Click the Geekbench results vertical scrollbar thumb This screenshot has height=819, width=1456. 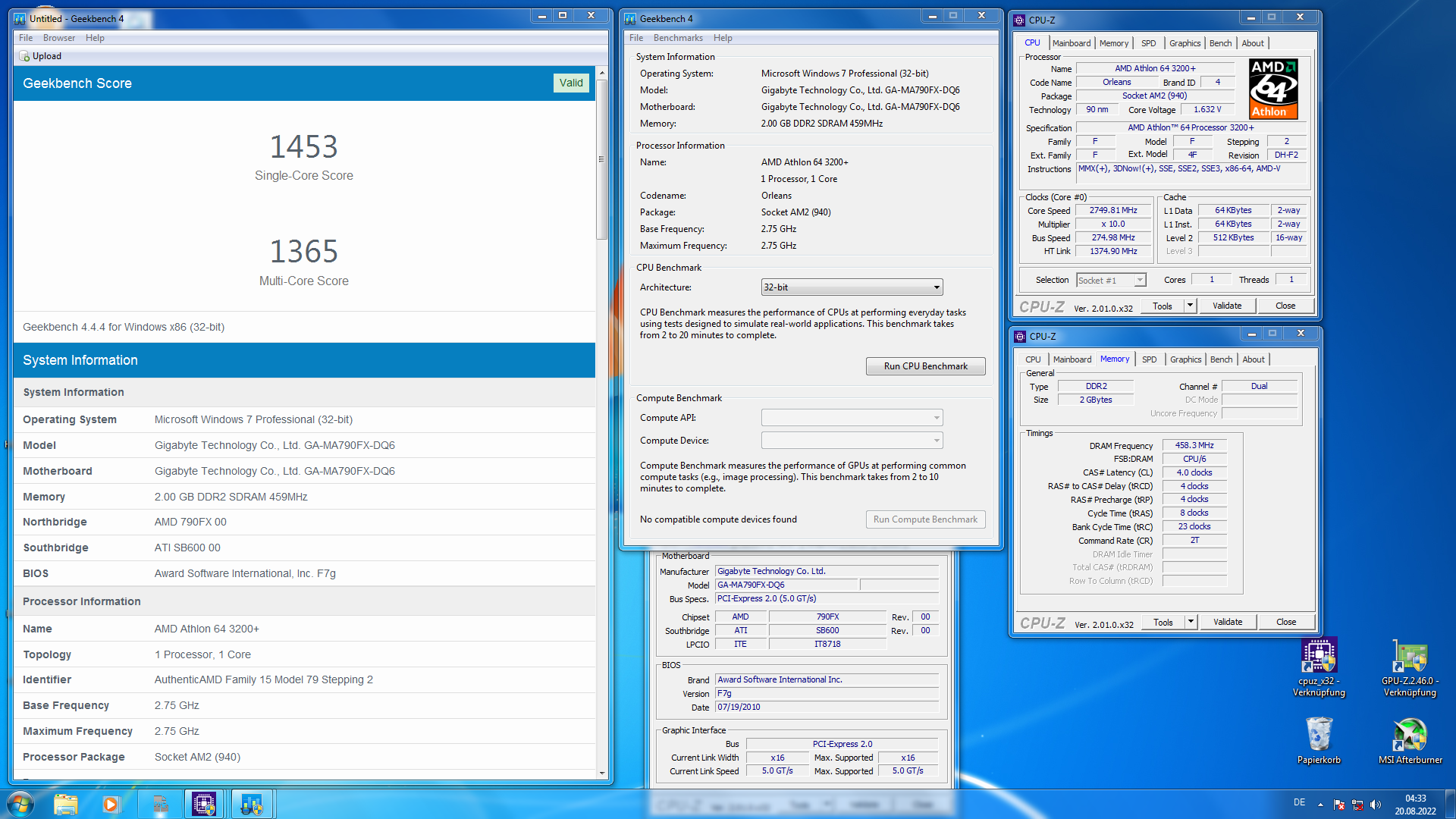pyautogui.click(x=602, y=159)
